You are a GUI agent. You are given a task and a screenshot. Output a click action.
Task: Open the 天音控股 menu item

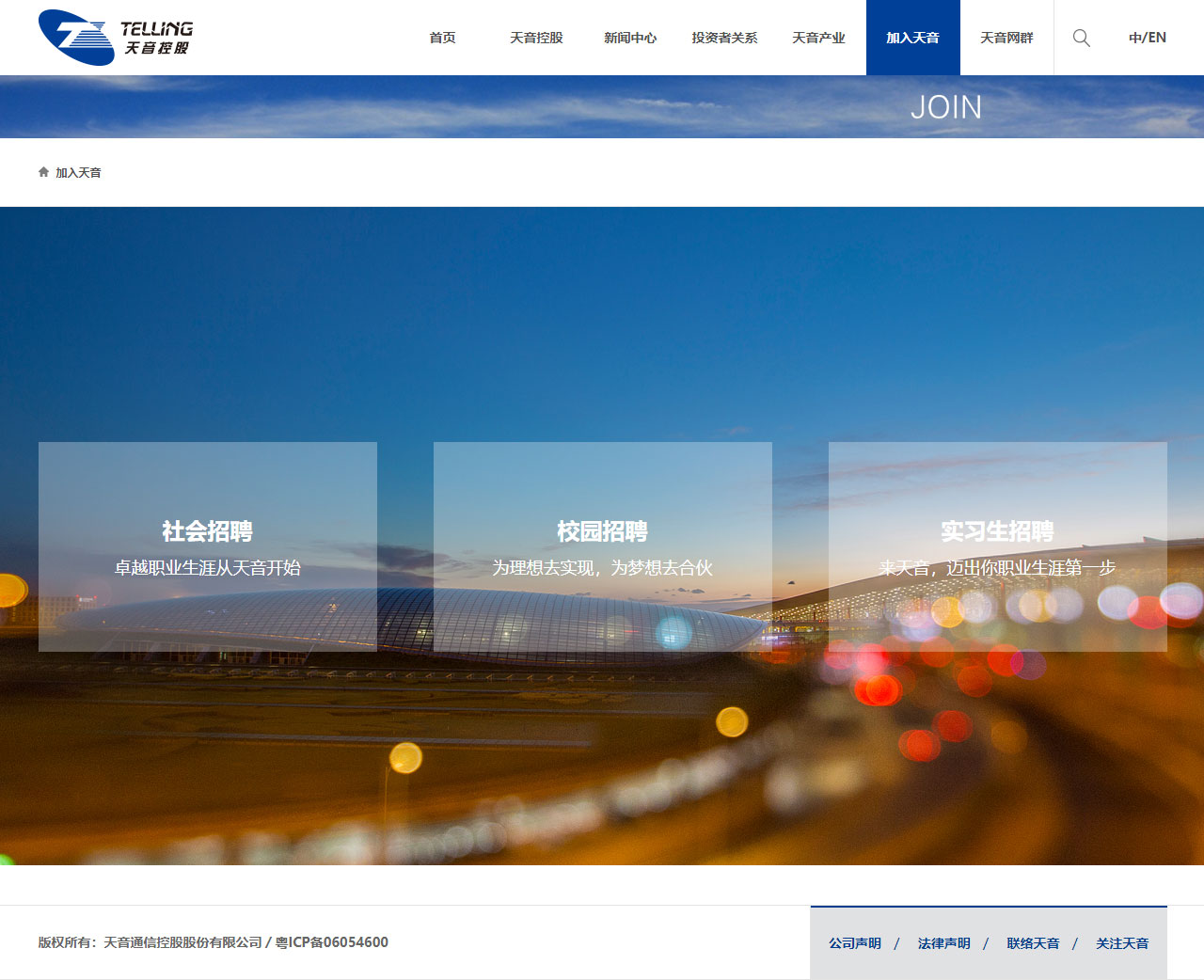(x=536, y=38)
